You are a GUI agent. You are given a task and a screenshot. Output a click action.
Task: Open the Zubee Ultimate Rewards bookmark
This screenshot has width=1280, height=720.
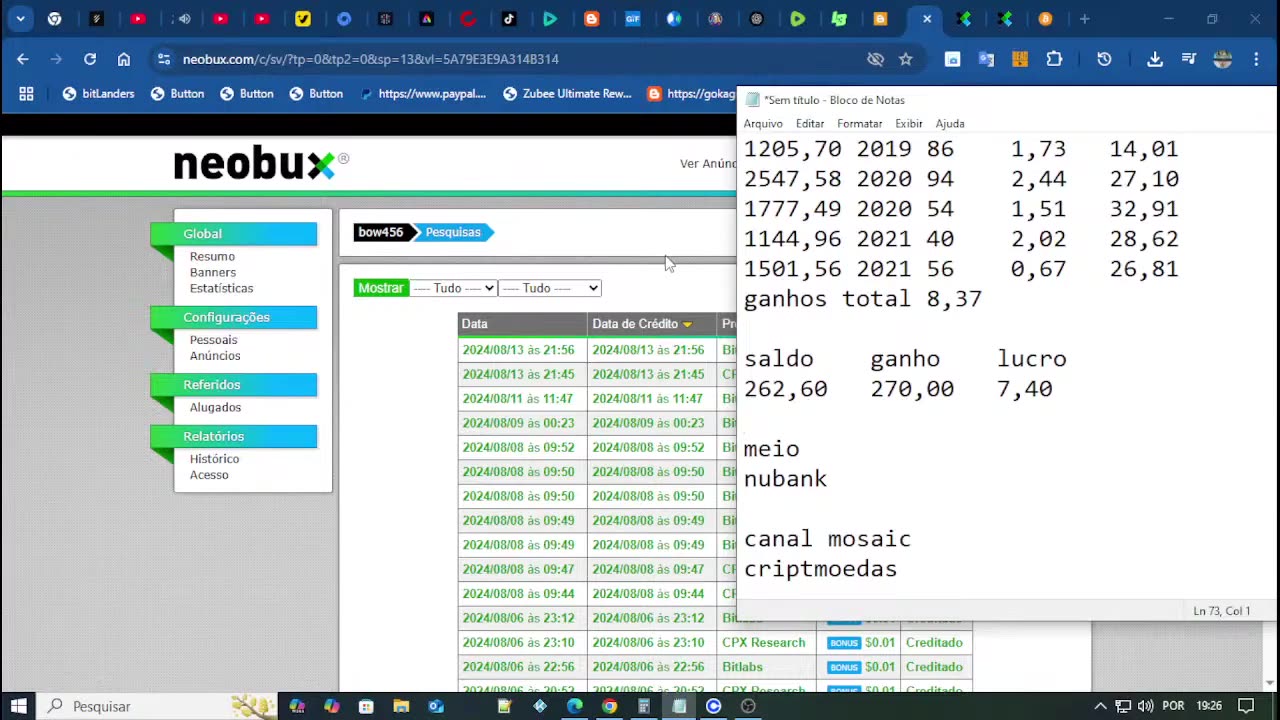pos(567,94)
